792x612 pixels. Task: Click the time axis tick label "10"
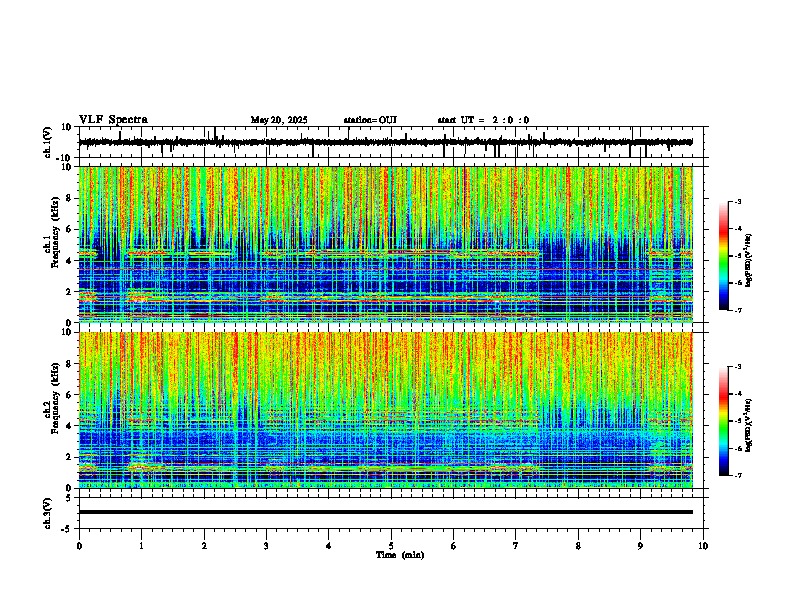tap(703, 546)
